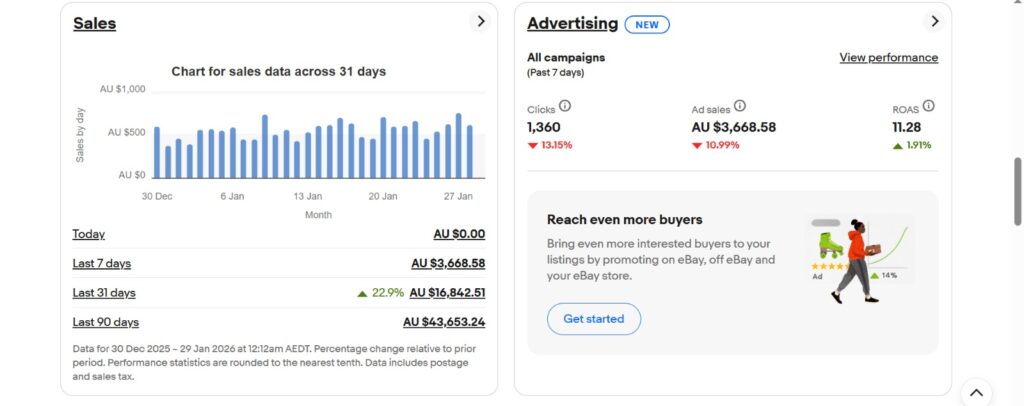Click the View performance link
Screen dimensions: 1024x406
coord(888,58)
